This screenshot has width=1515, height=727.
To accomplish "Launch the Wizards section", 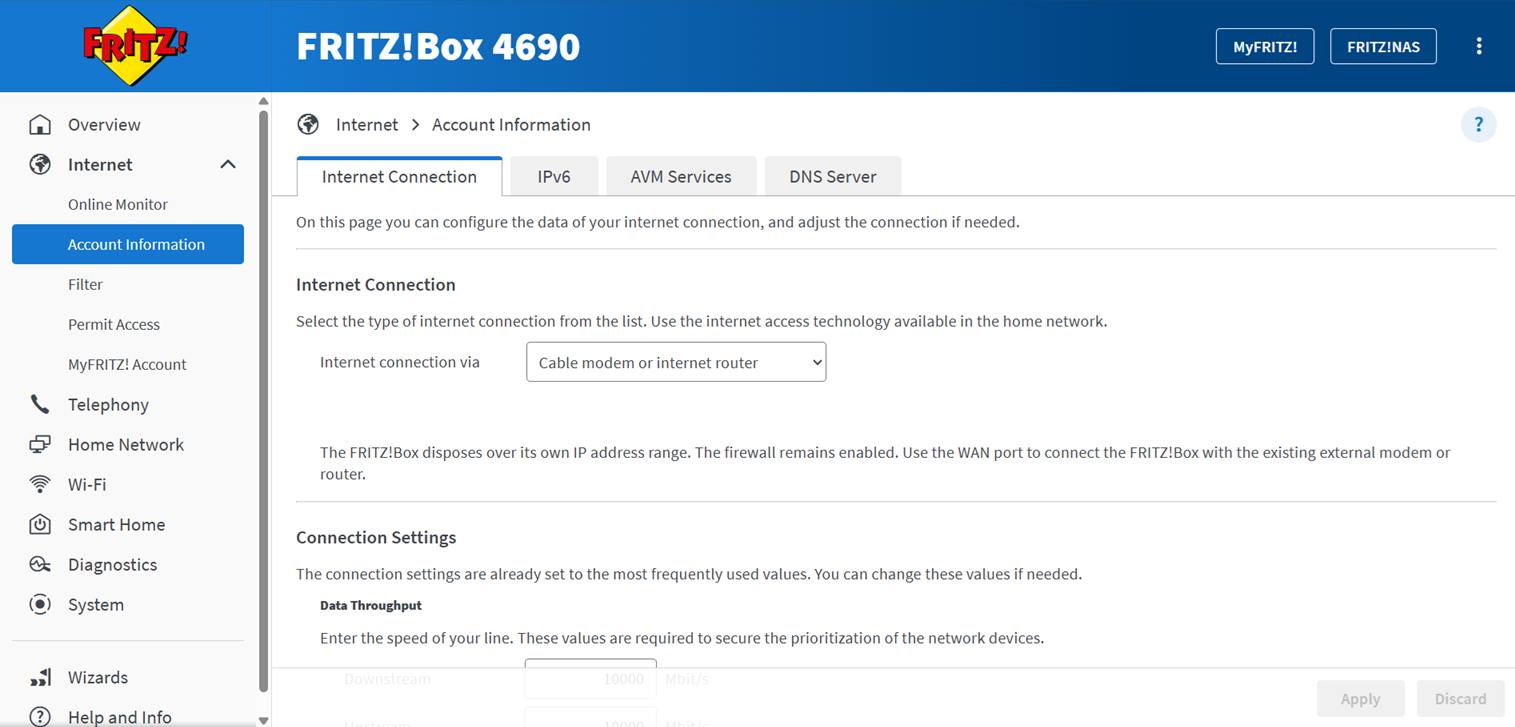I will coord(98,678).
